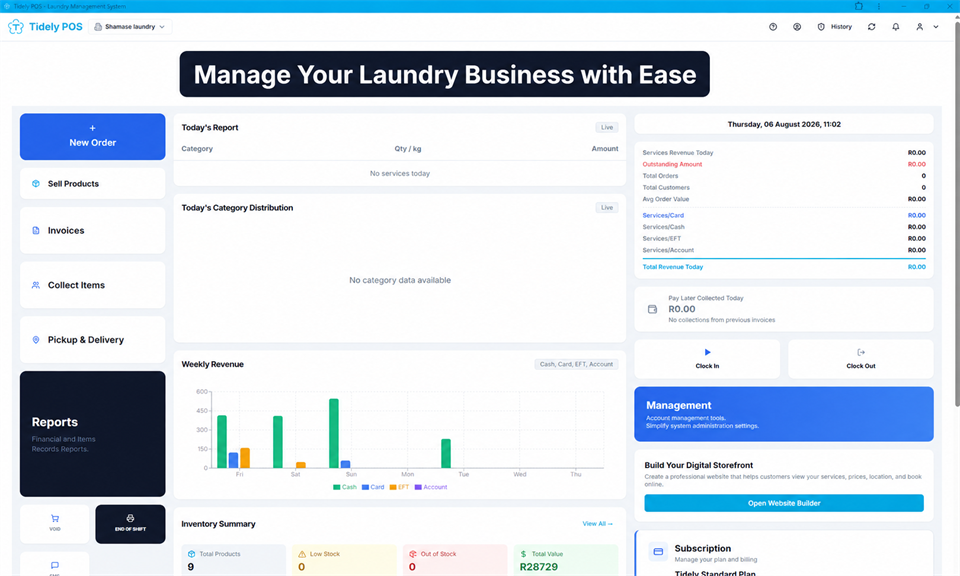Click the Tidely POS logo icon
The width and height of the screenshot is (960, 576).
16,27
